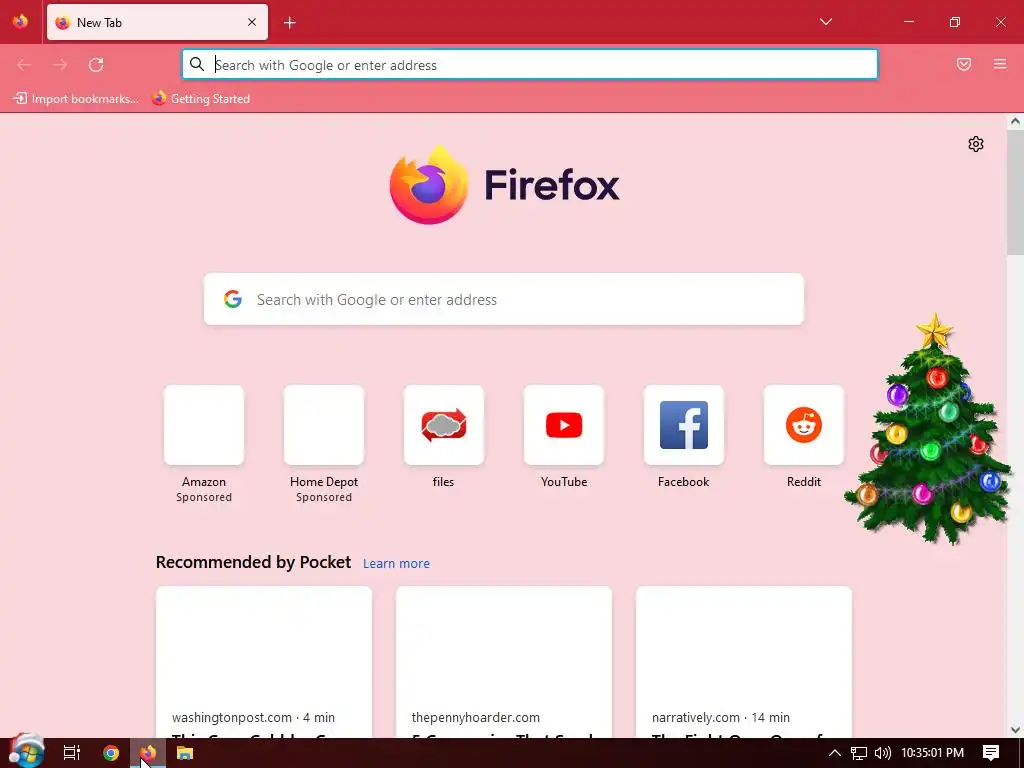Click the Firefox View icon in tab strip

click(x=20, y=22)
